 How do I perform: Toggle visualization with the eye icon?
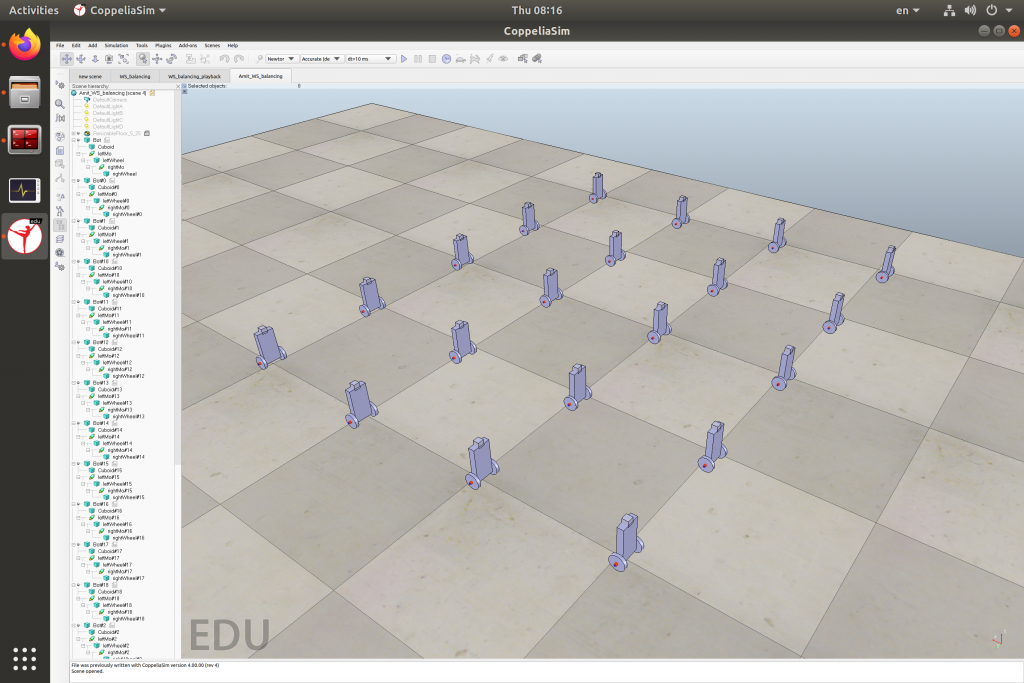[503, 59]
